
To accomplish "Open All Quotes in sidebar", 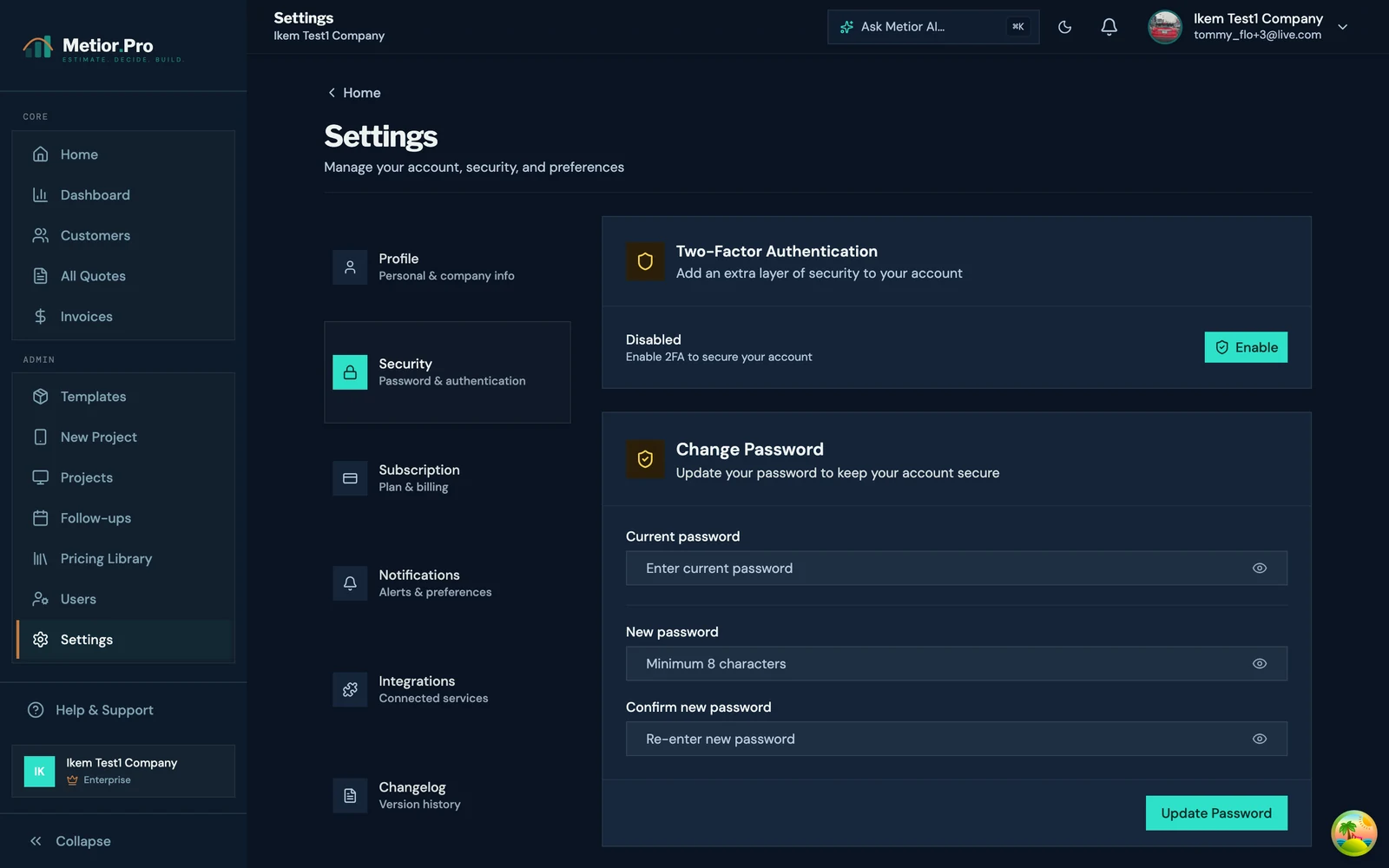I will click(124, 276).
